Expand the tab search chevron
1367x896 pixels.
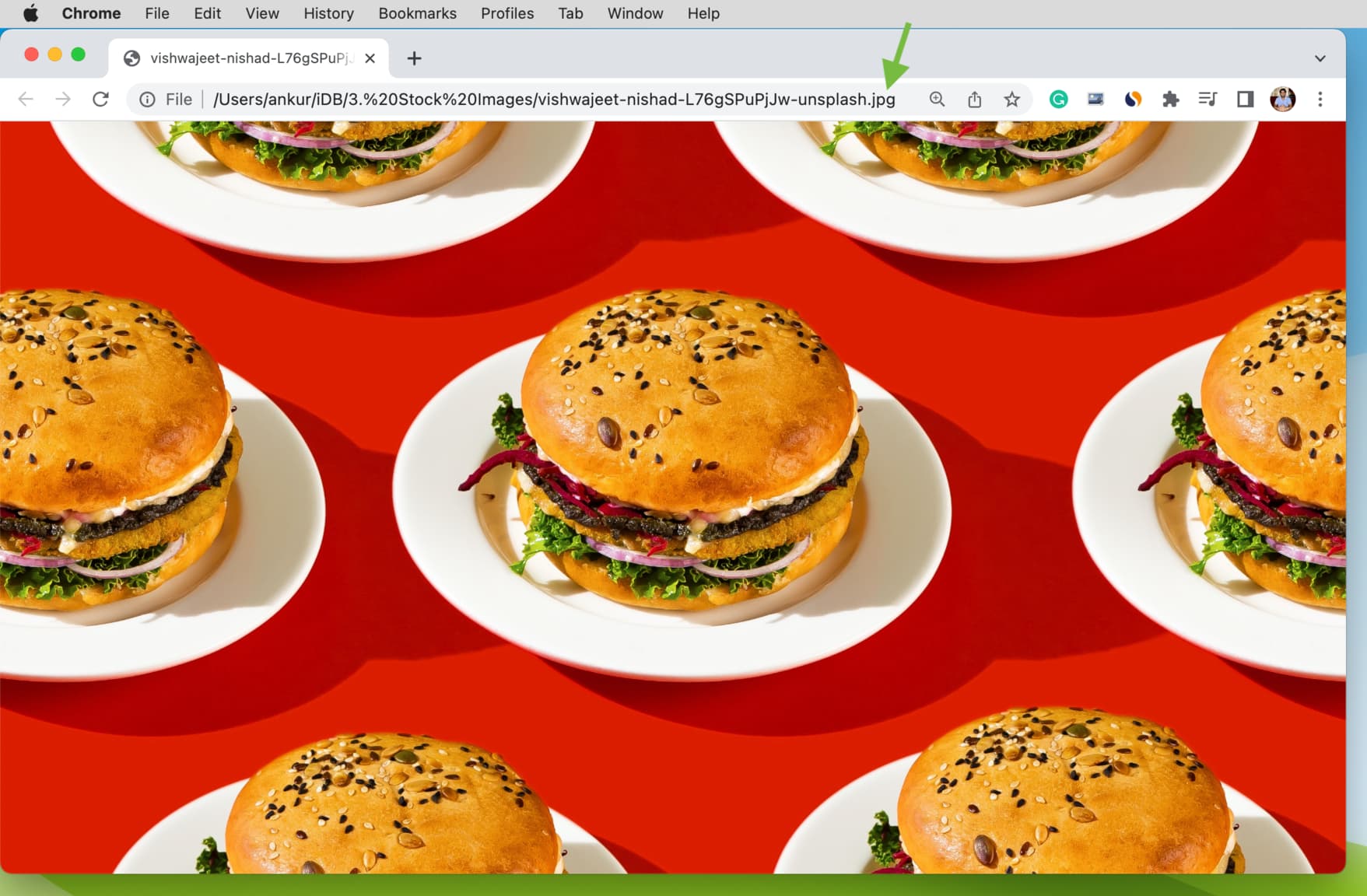1320,58
